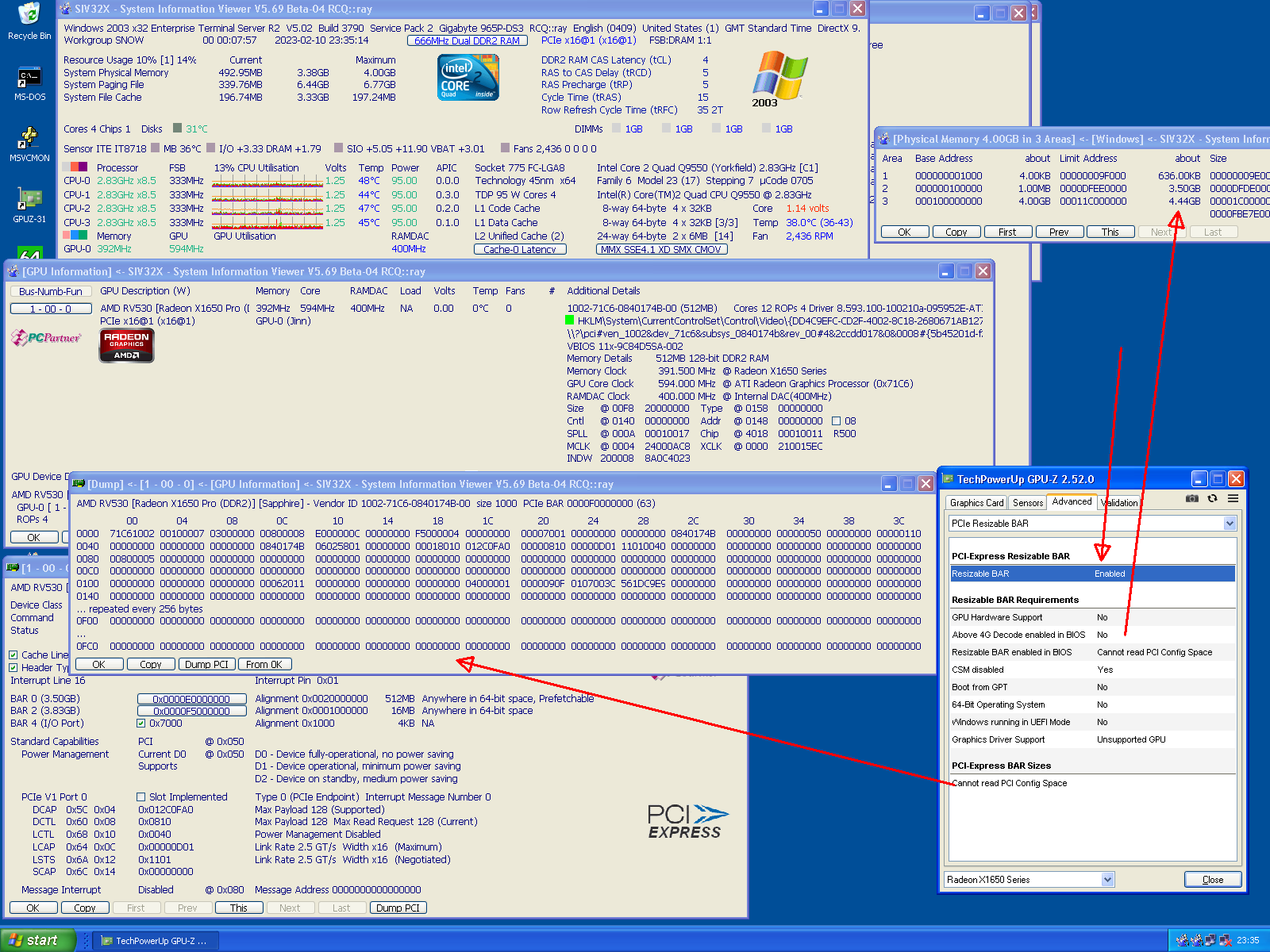Viewport: 1270px width, 952px height.
Task: Click the Intel Core 2 Quad logo
Action: click(x=469, y=77)
